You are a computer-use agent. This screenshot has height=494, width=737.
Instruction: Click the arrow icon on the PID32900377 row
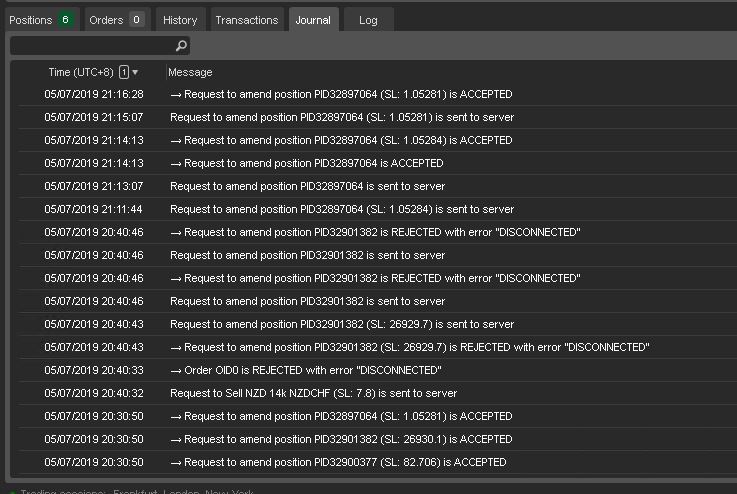tap(176, 463)
